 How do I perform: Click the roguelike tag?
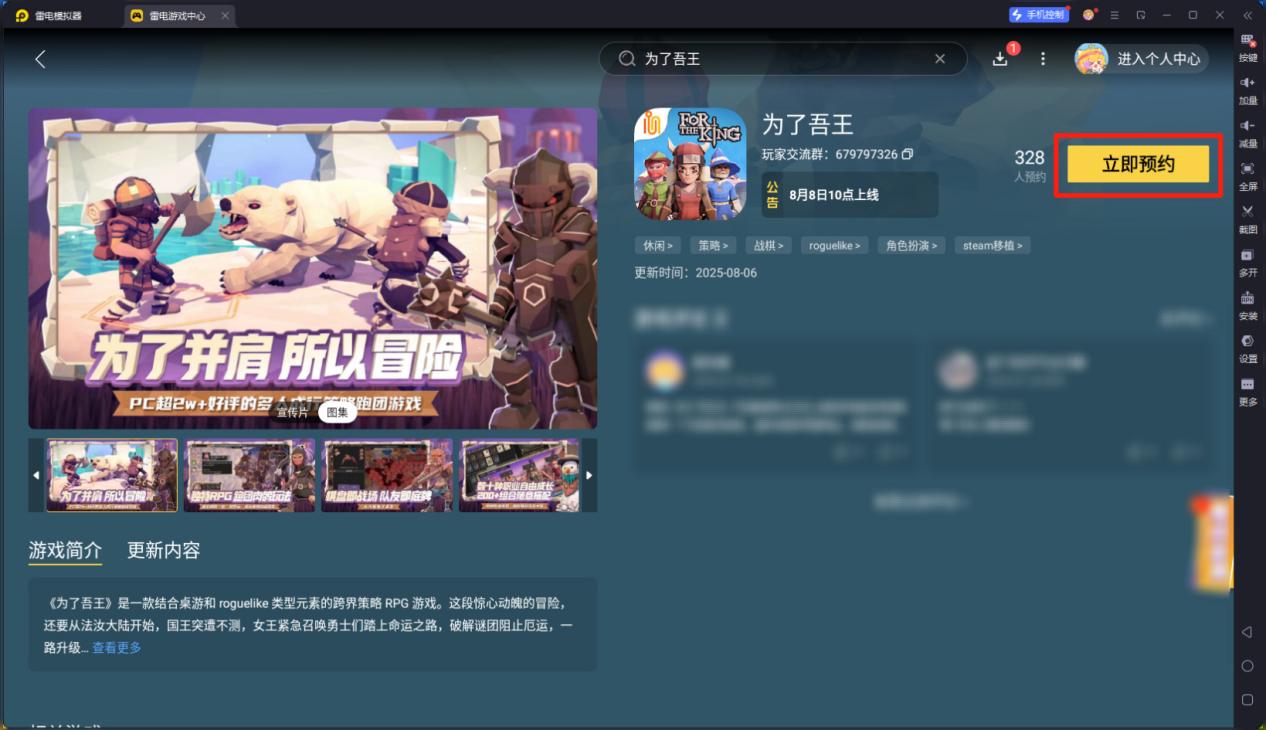click(x=834, y=245)
